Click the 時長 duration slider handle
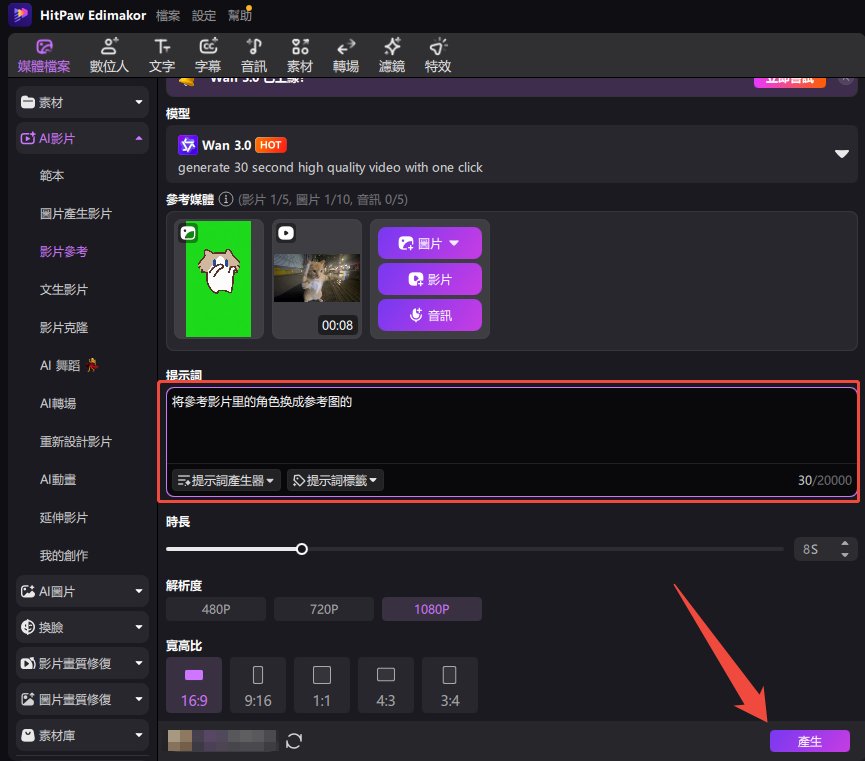The image size is (865, 761). [302, 549]
